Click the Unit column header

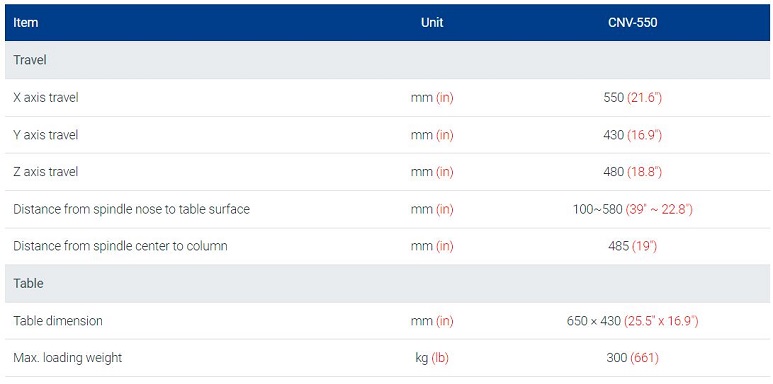point(432,23)
